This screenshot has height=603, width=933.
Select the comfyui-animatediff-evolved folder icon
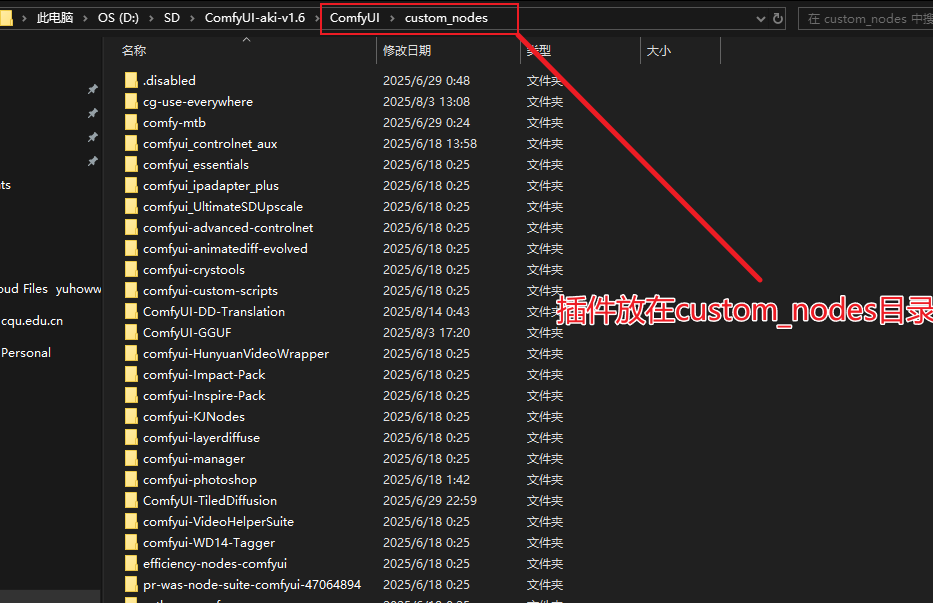tap(132, 248)
